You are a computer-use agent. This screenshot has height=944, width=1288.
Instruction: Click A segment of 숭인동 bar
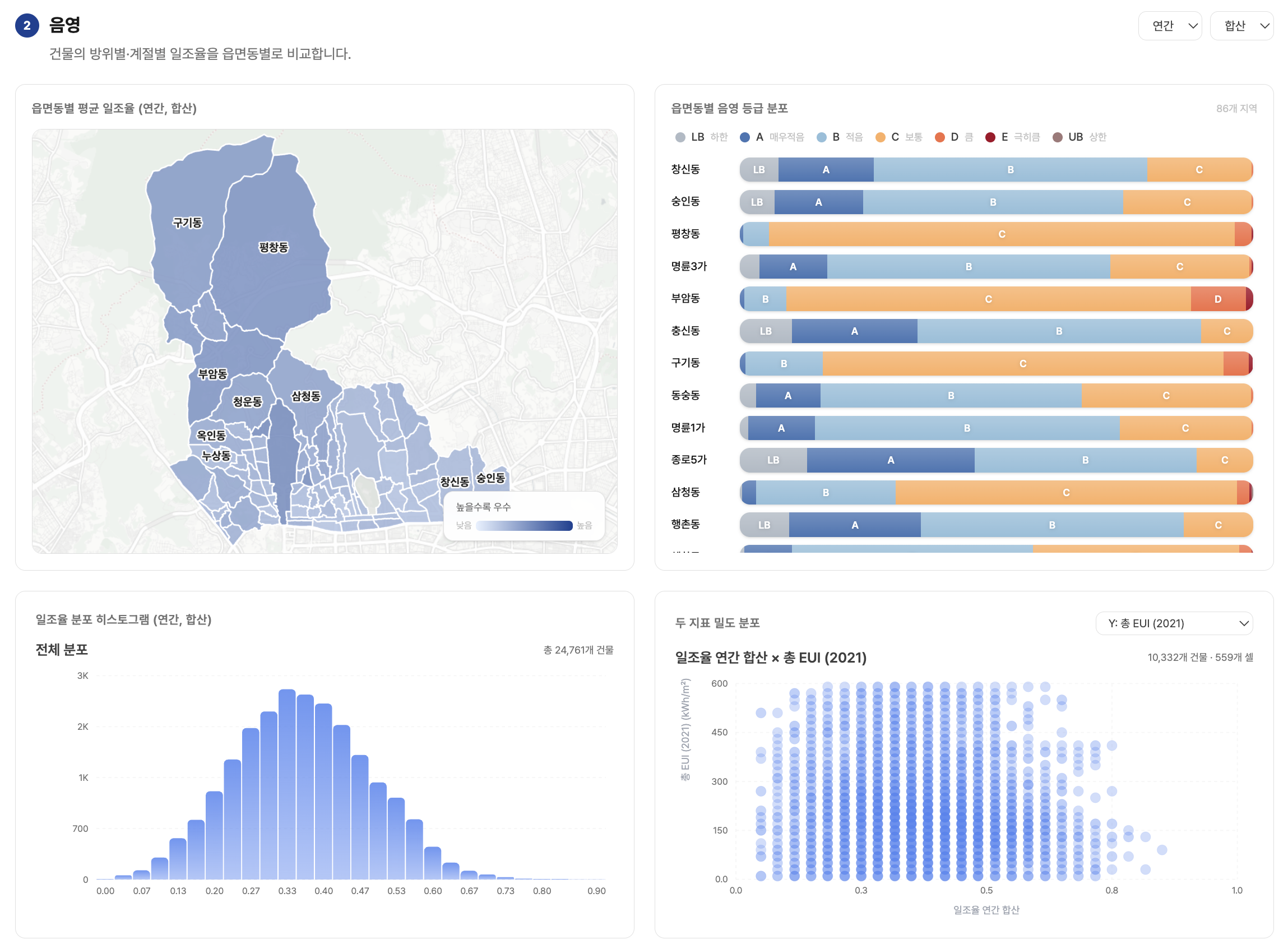(x=818, y=202)
